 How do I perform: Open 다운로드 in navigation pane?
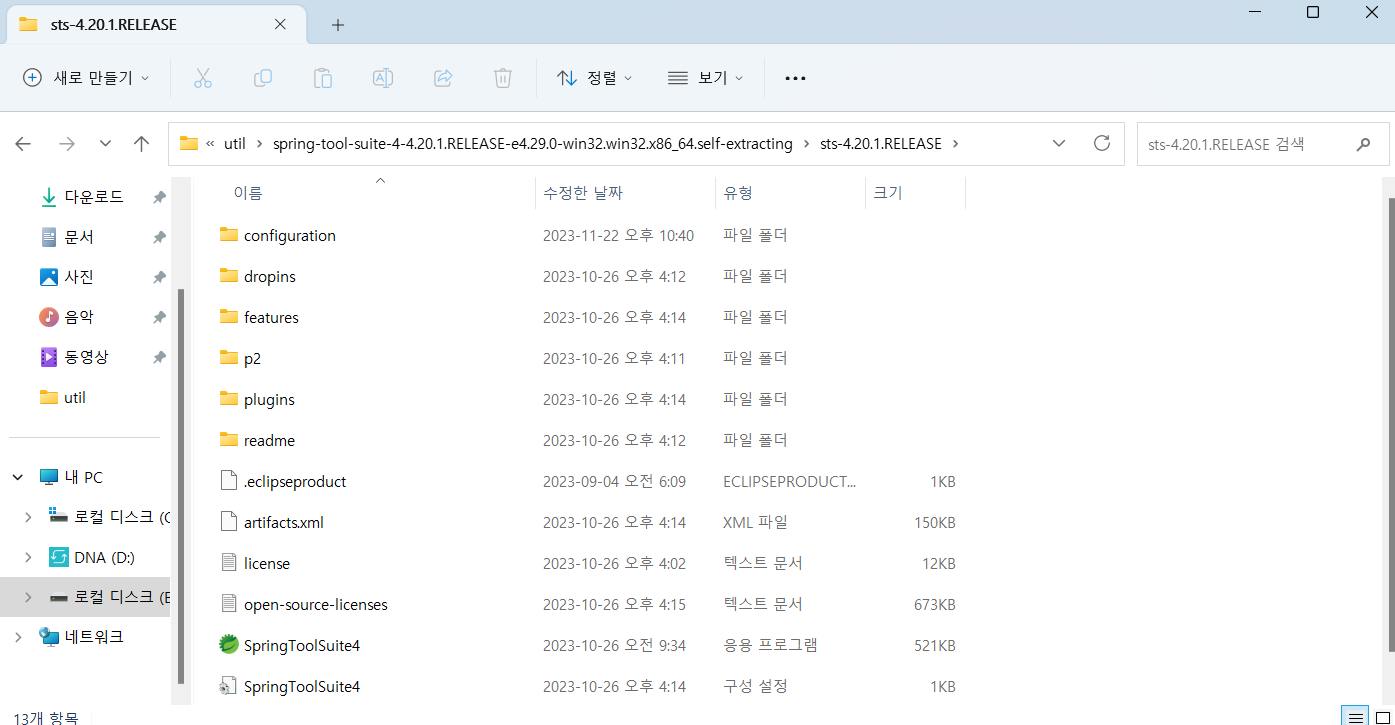tap(94, 197)
